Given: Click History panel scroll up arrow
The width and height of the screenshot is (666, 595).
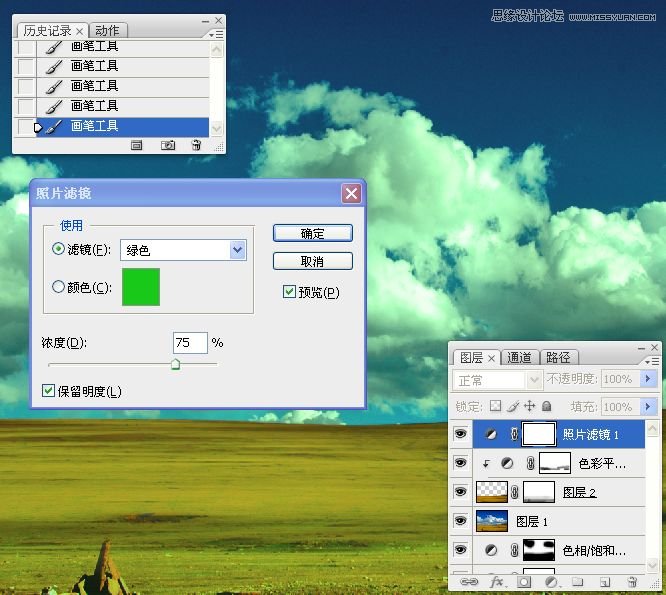Looking at the screenshot, I should click(217, 50).
